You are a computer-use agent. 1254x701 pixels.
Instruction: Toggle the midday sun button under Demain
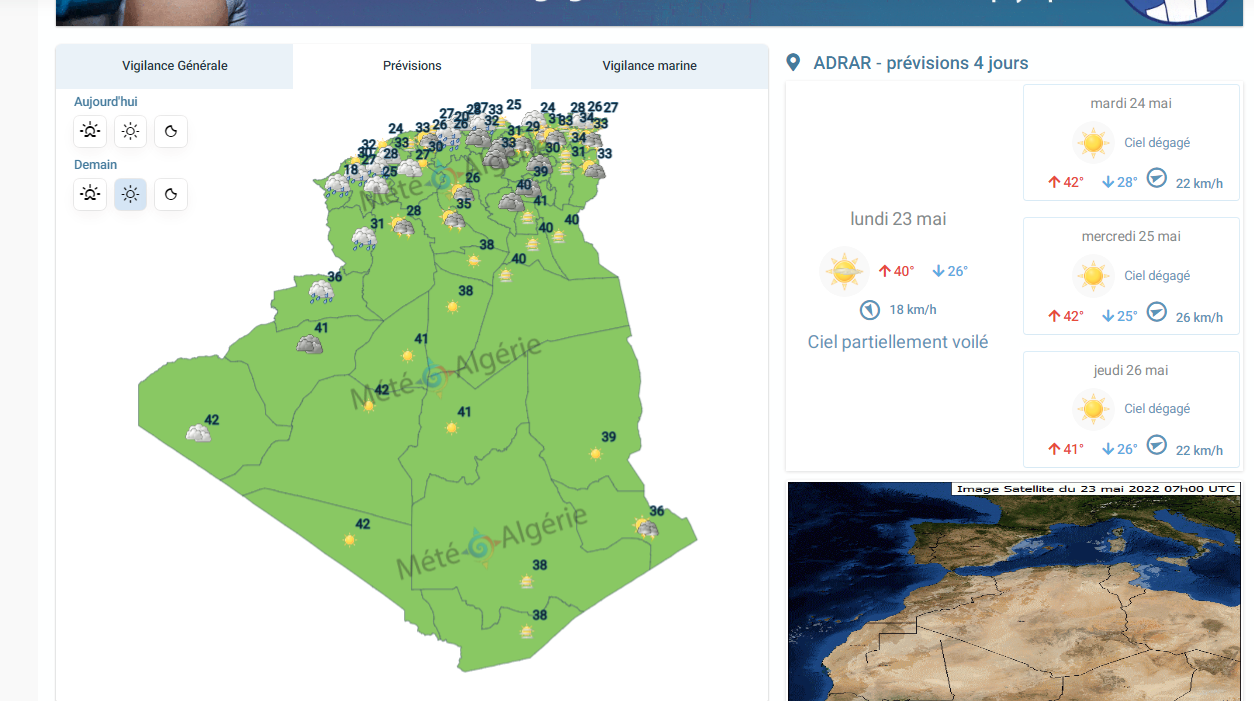coord(130,194)
